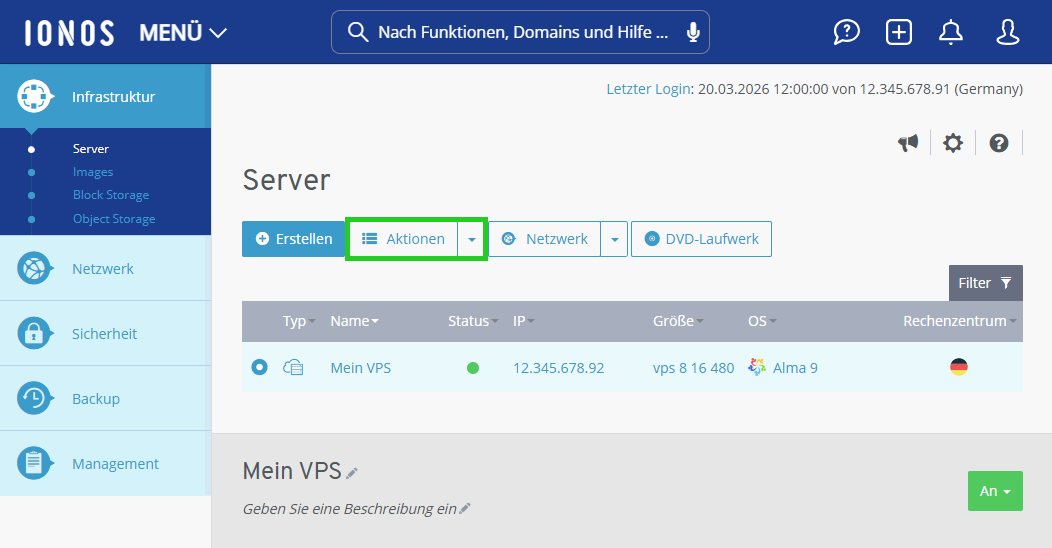
Task: Click the Management clipboard icon
Action: [x=34, y=463]
